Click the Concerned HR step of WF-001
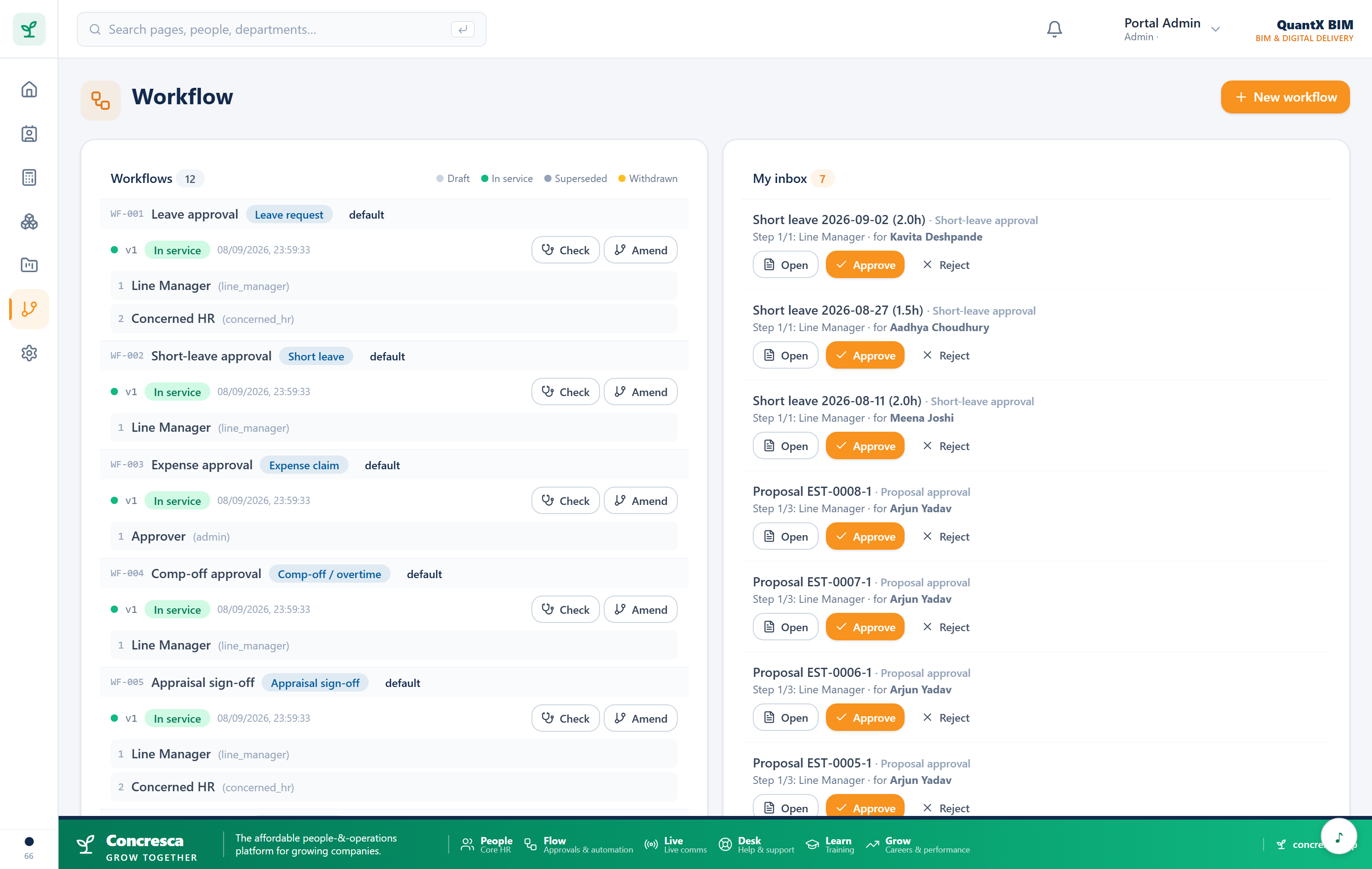The height and width of the screenshot is (869, 1372). pos(394,318)
